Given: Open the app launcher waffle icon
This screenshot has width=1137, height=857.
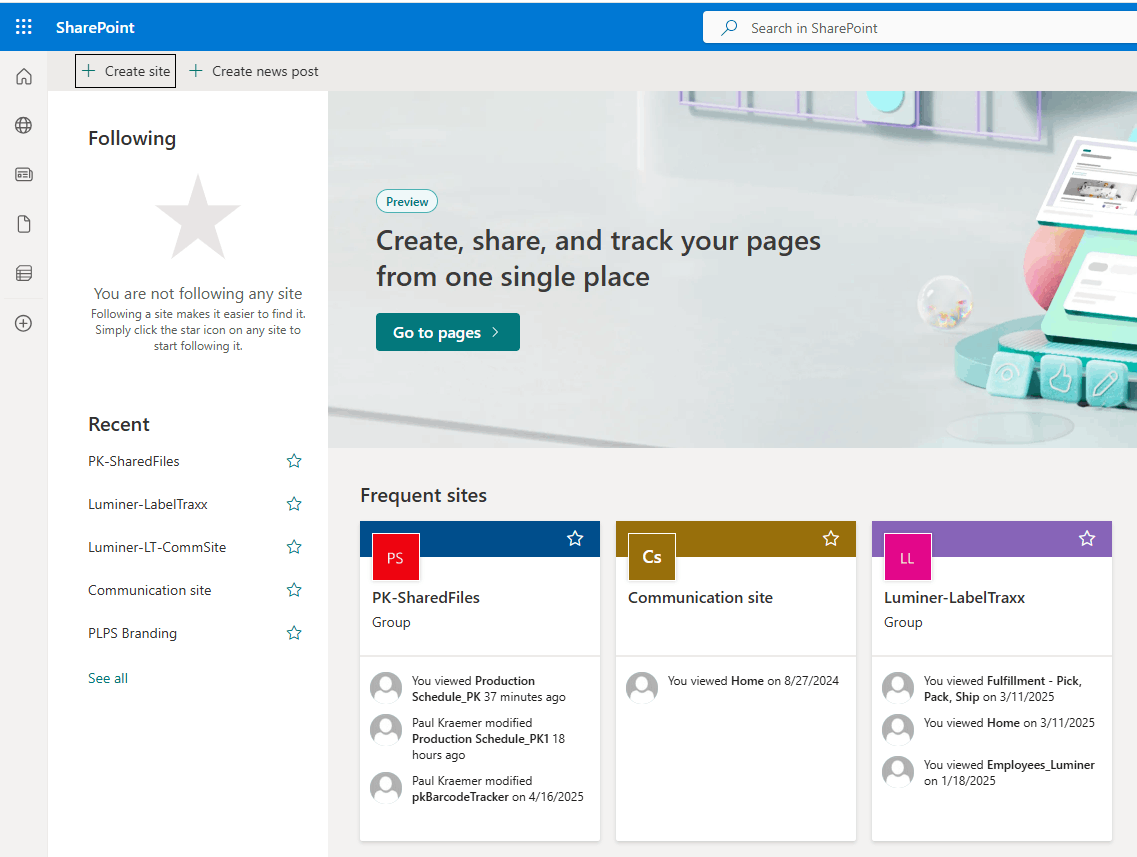Looking at the screenshot, I should point(23,28).
